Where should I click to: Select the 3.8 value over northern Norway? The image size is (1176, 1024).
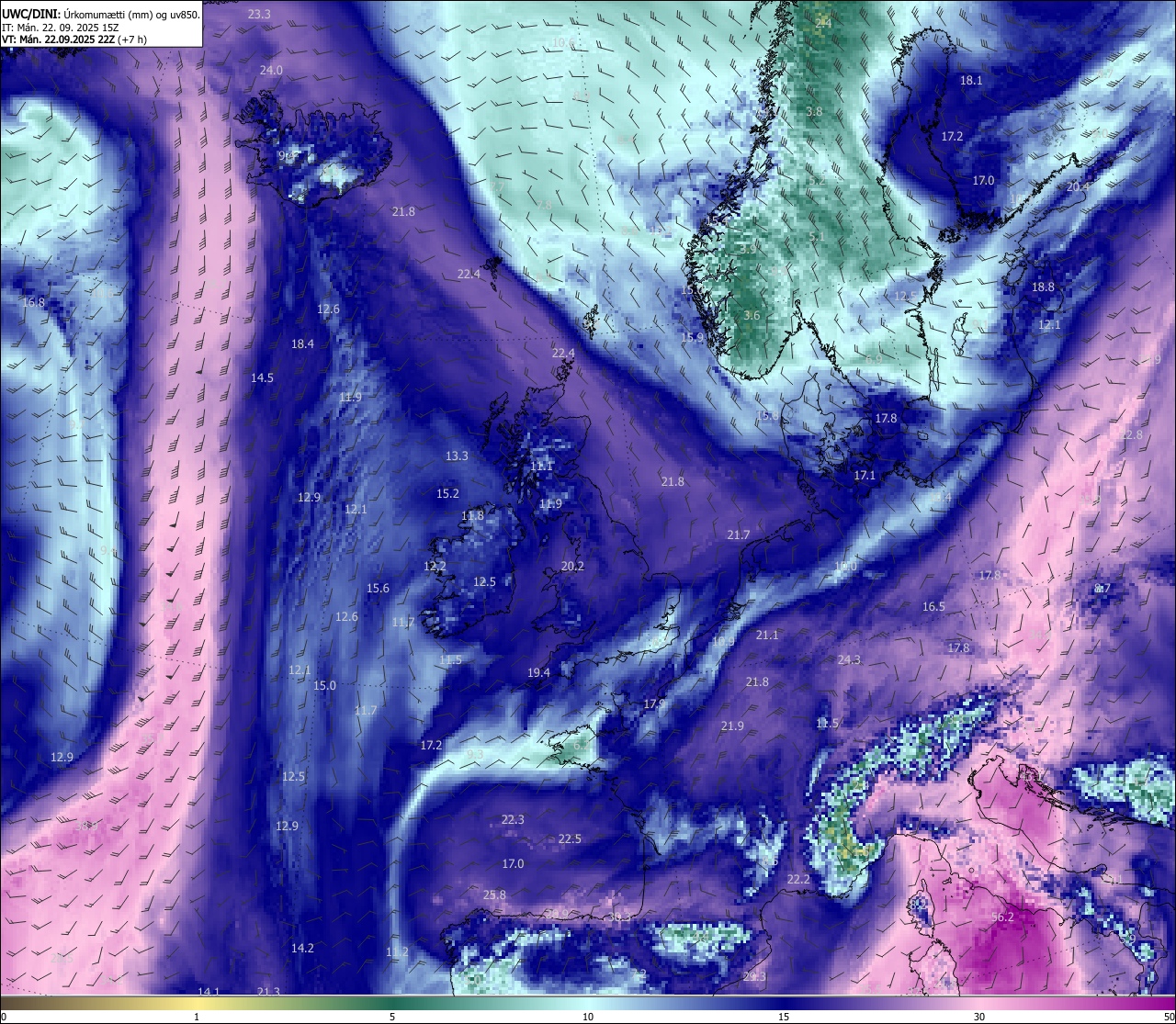coord(814,111)
